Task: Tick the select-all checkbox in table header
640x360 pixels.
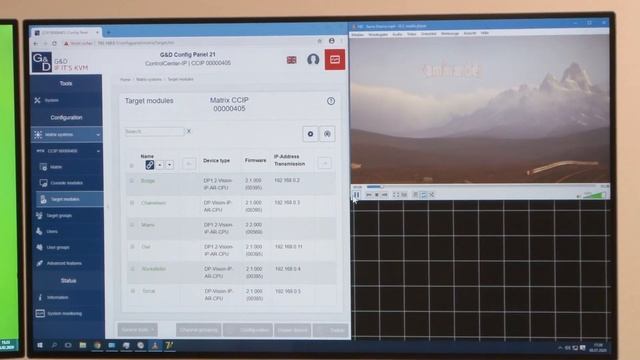Action: [131, 165]
